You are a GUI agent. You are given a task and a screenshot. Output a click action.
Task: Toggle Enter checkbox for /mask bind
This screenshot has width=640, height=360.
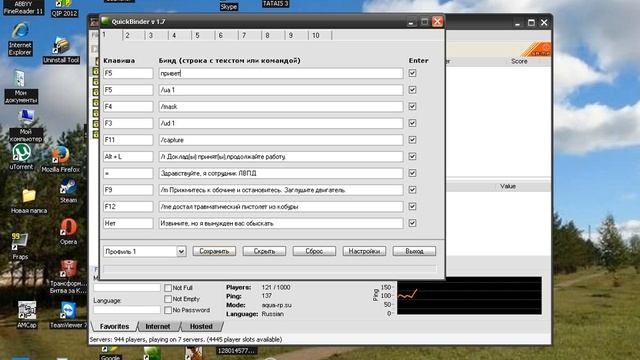coord(412,107)
